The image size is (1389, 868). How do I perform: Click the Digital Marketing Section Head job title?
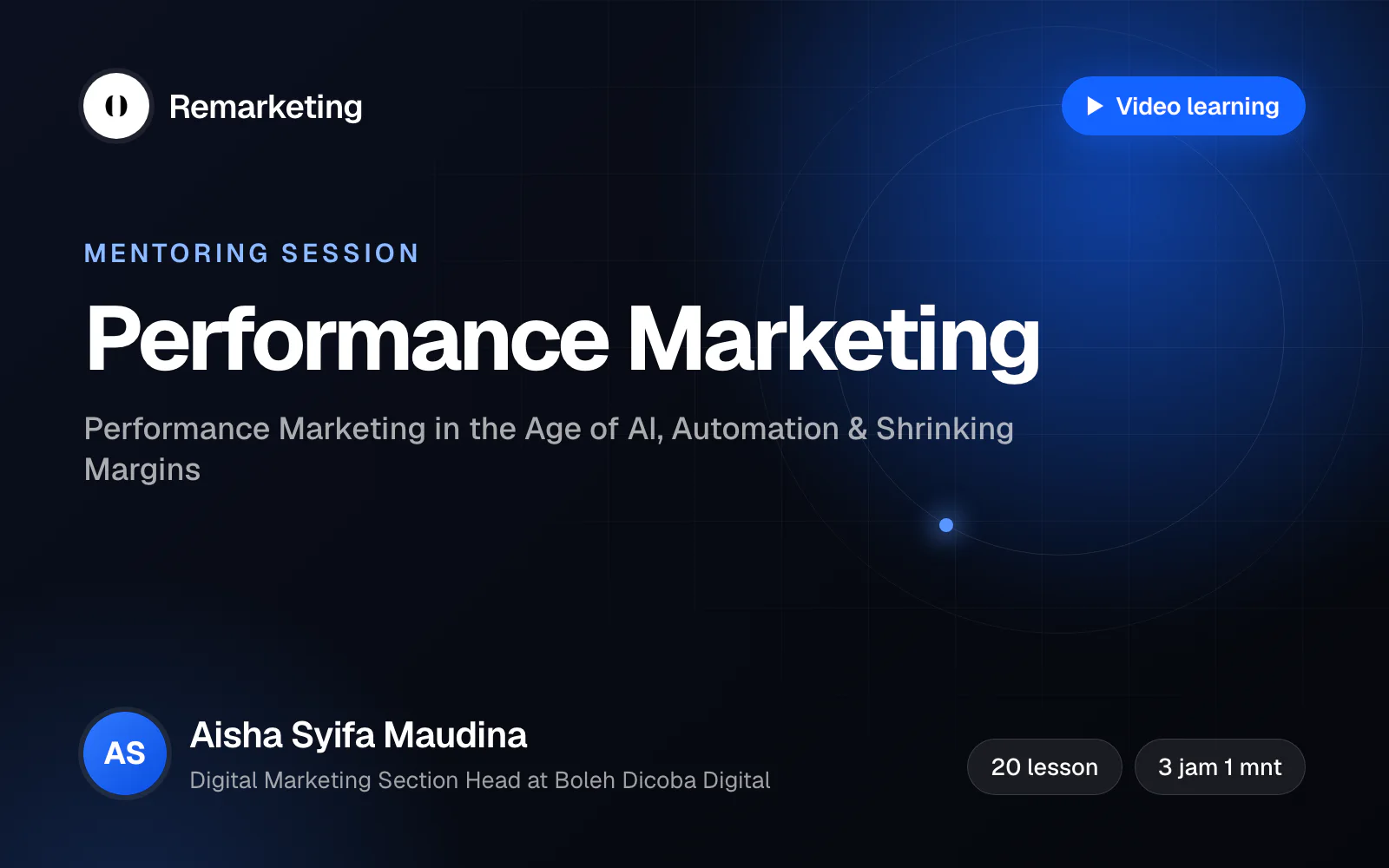click(480, 780)
